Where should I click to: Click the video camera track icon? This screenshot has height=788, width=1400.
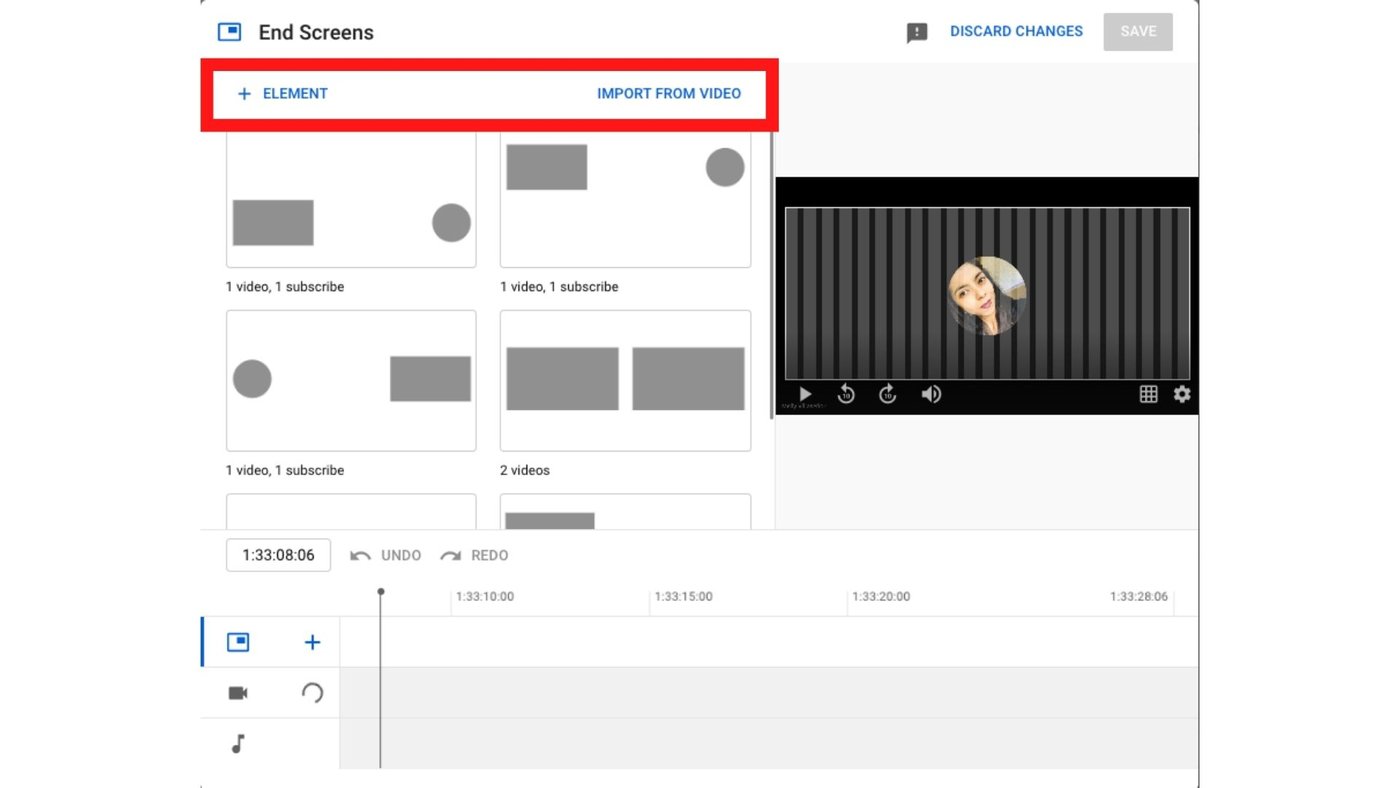point(237,692)
